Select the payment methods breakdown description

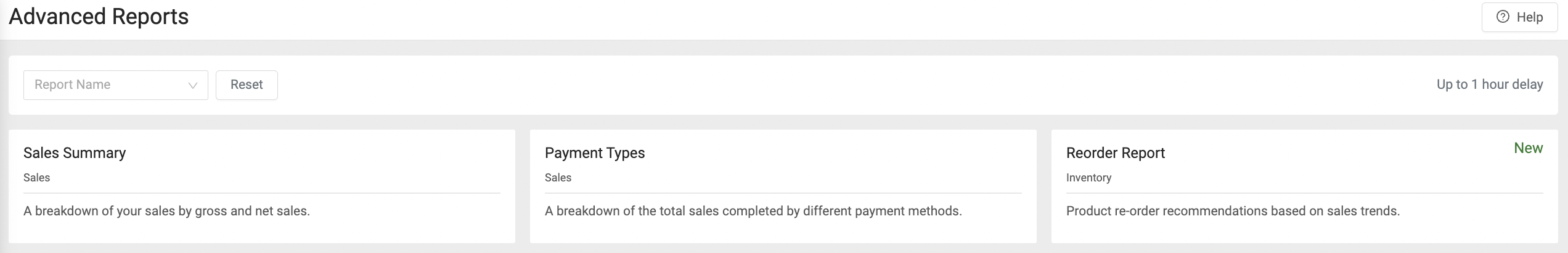pos(753,211)
